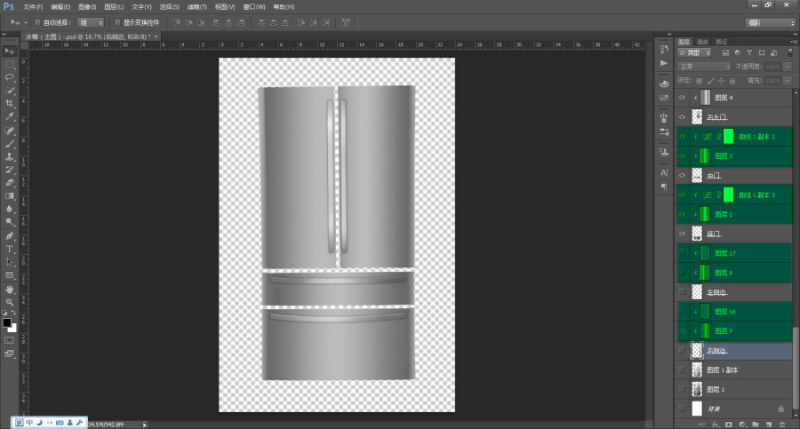The image size is (800, 429).
Task: Open the blend mode 正常 dropdown
Action: point(704,67)
